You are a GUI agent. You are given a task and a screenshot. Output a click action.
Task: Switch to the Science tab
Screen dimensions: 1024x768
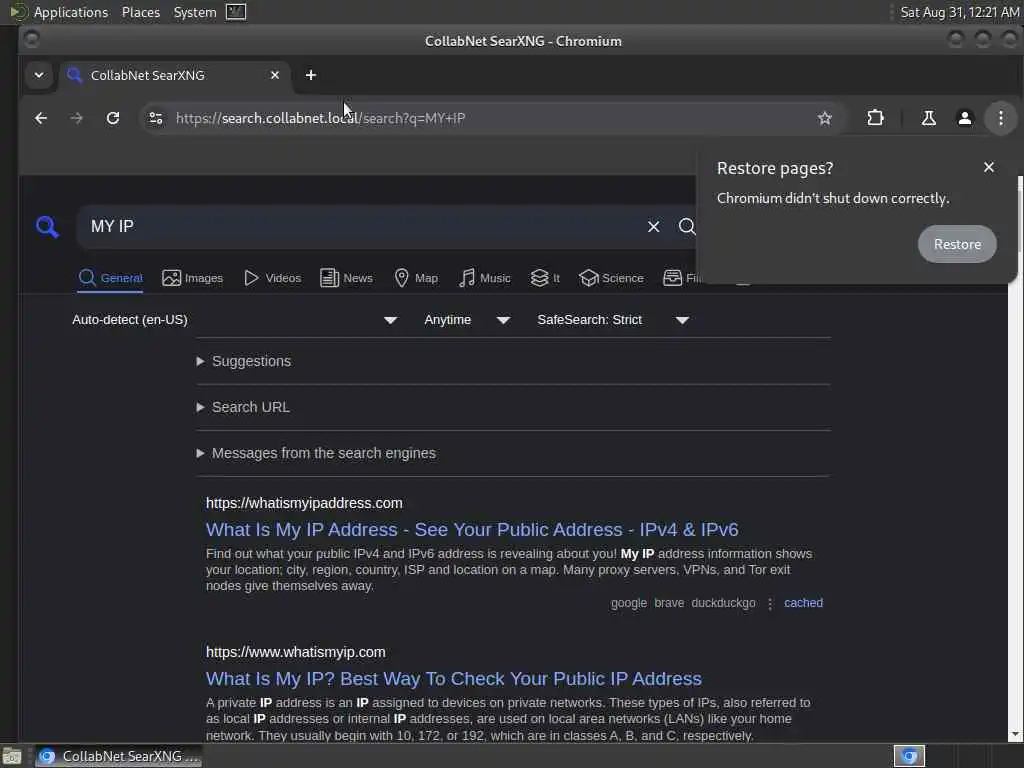[x=611, y=278]
